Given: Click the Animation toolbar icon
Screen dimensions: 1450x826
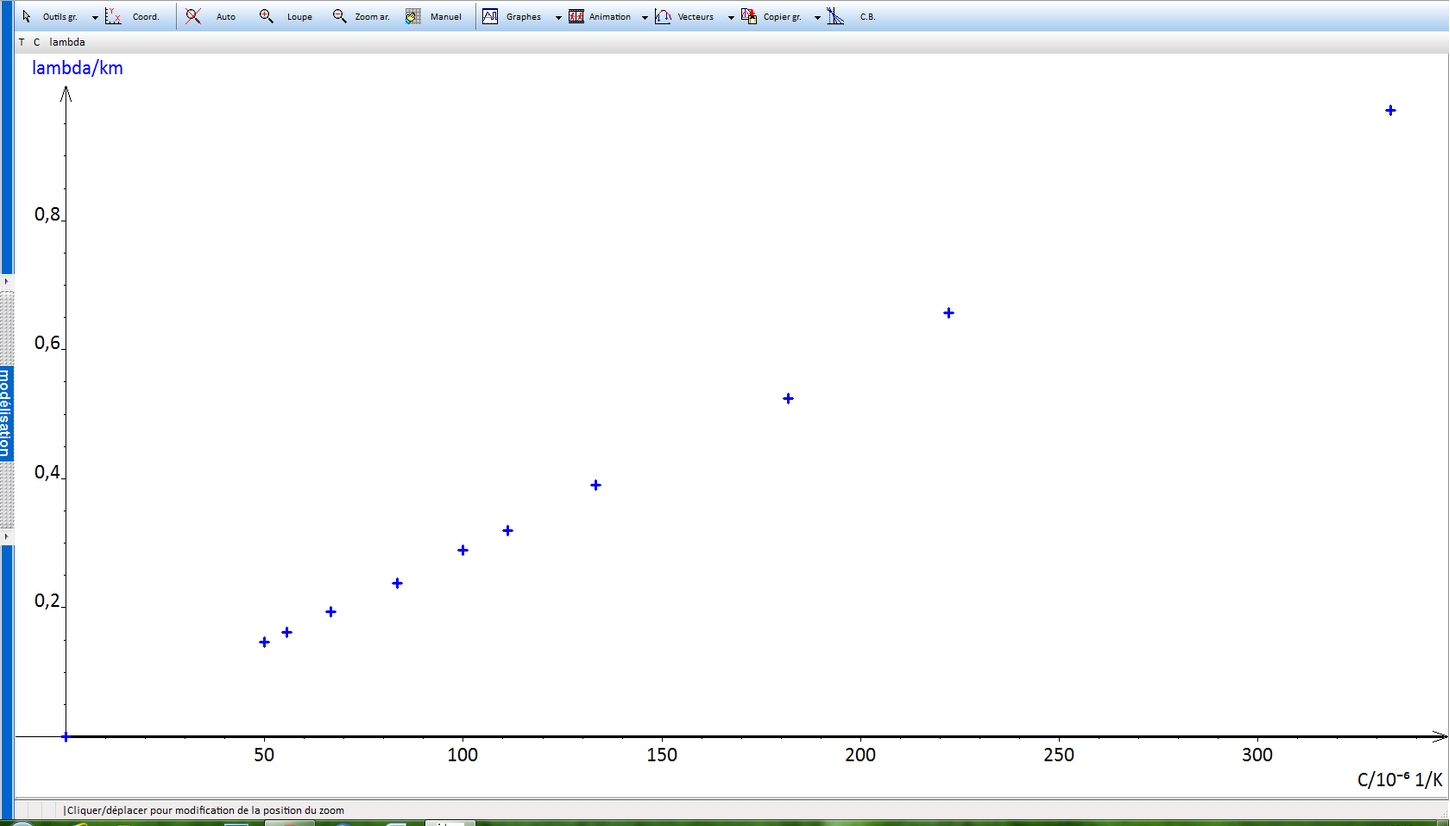Looking at the screenshot, I should point(576,16).
